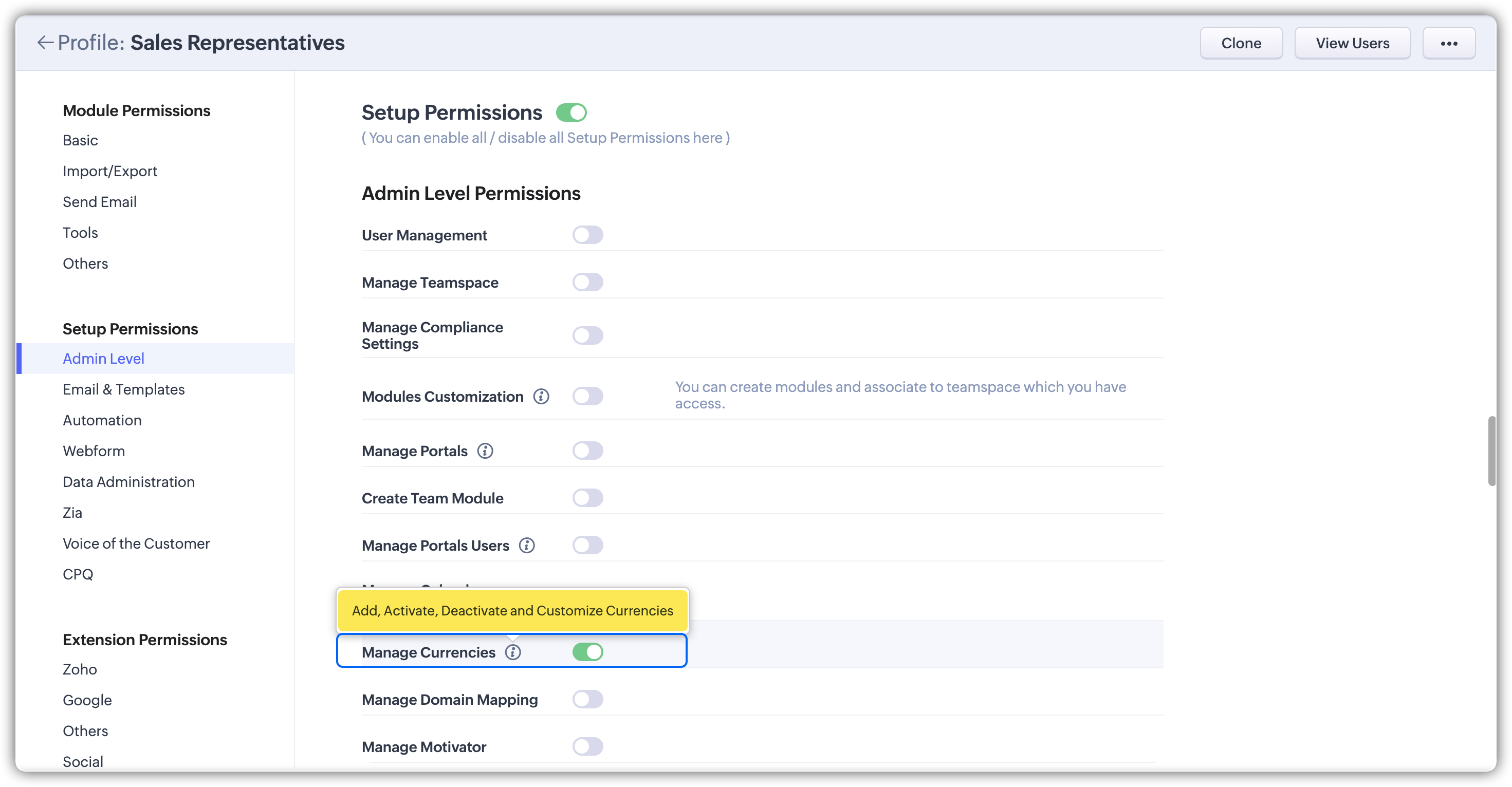Enable the User Management toggle

[587, 235]
